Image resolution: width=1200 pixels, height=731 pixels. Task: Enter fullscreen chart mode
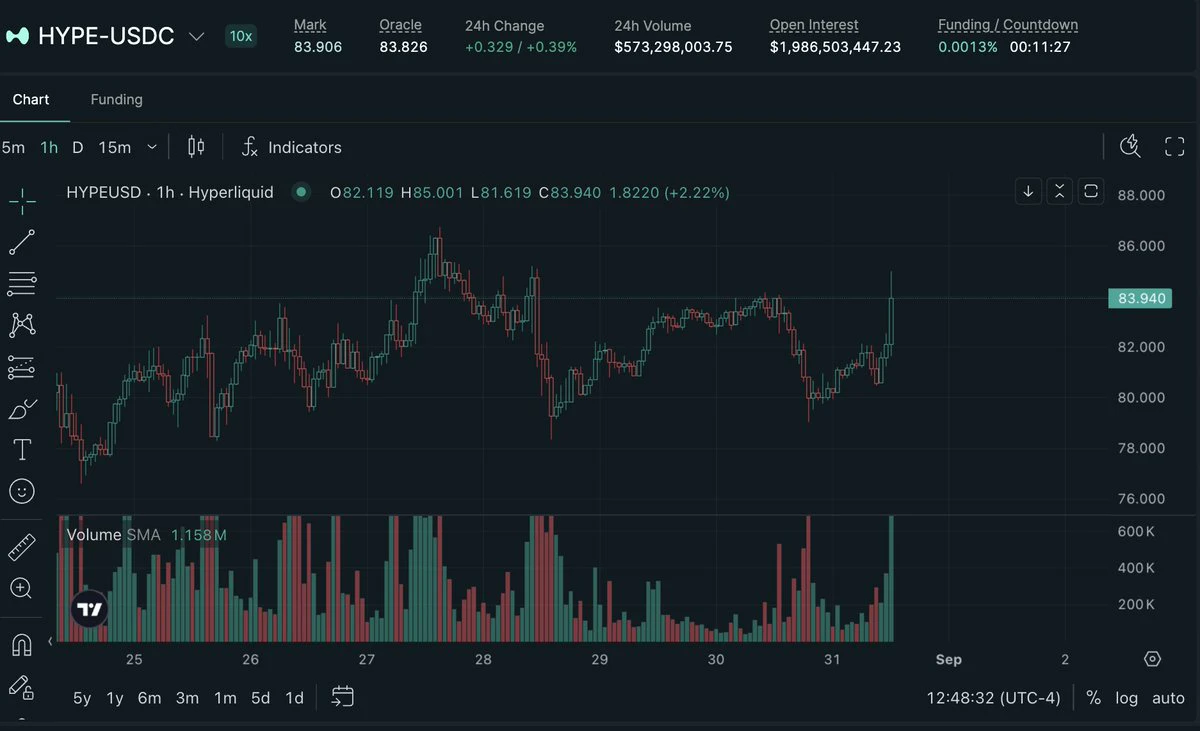[1175, 147]
